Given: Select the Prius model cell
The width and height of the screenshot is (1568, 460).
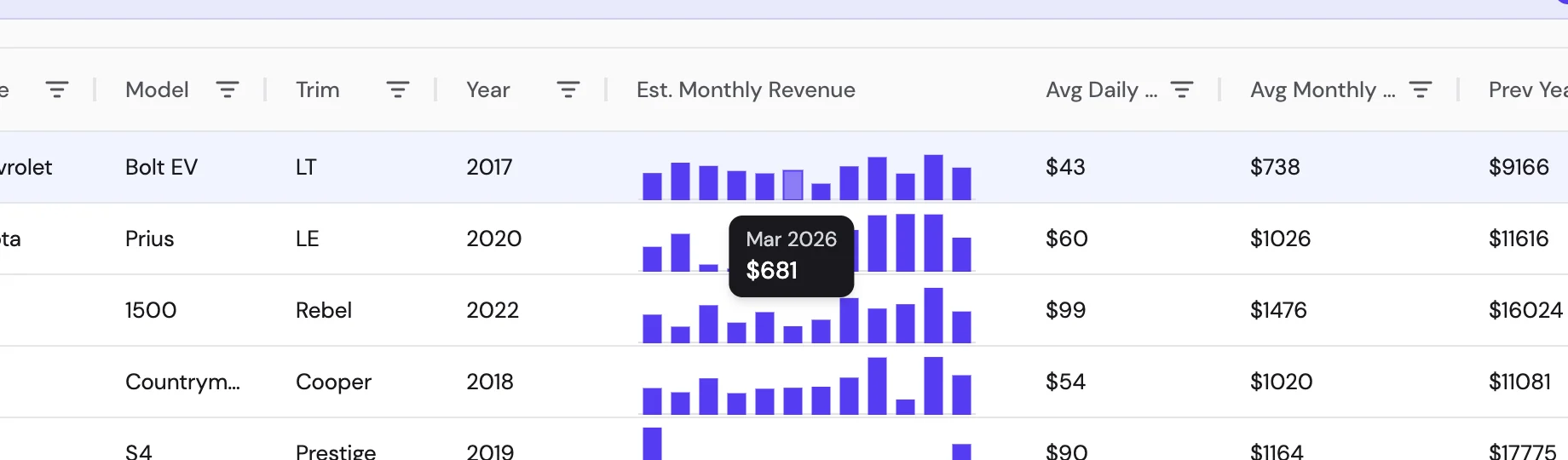Looking at the screenshot, I should [149, 239].
